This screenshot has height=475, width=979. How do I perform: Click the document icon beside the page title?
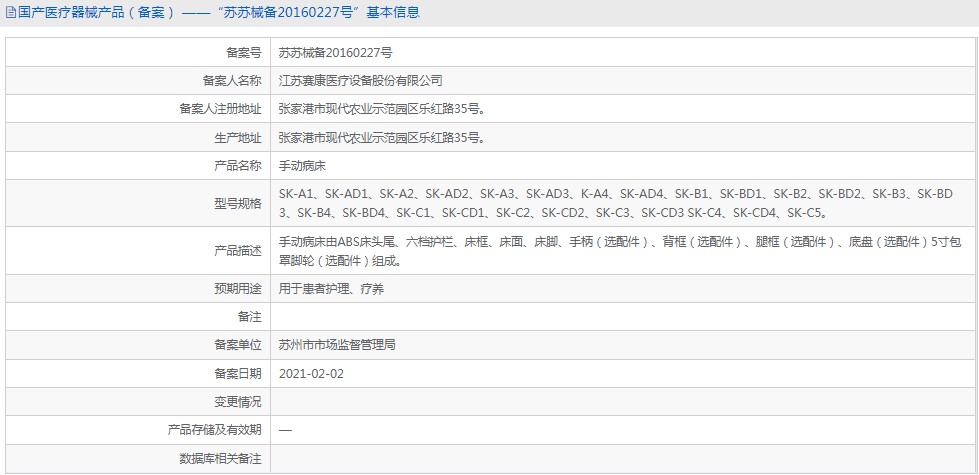click(11, 12)
